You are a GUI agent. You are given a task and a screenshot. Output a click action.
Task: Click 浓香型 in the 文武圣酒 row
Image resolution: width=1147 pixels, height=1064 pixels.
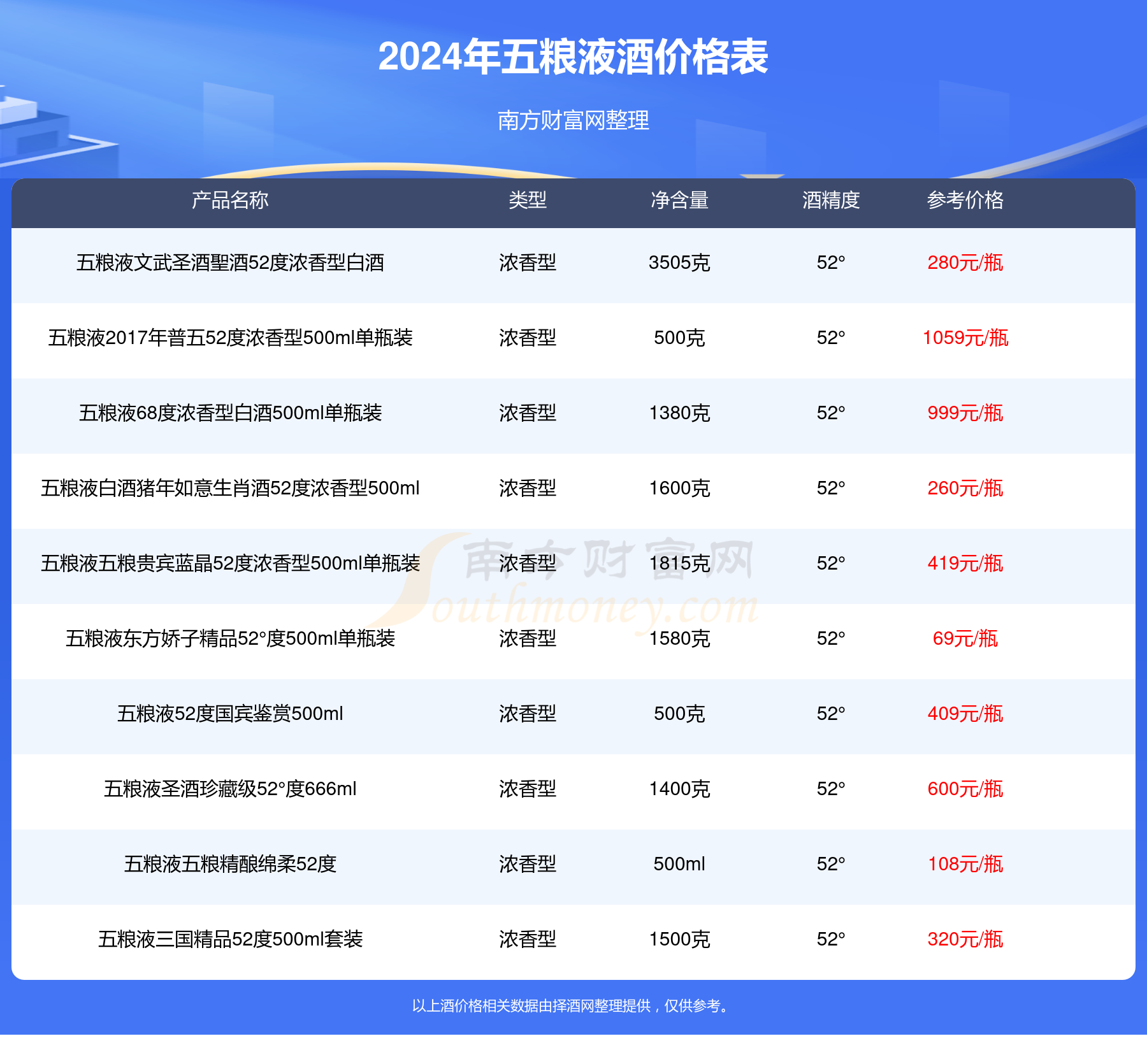(528, 262)
